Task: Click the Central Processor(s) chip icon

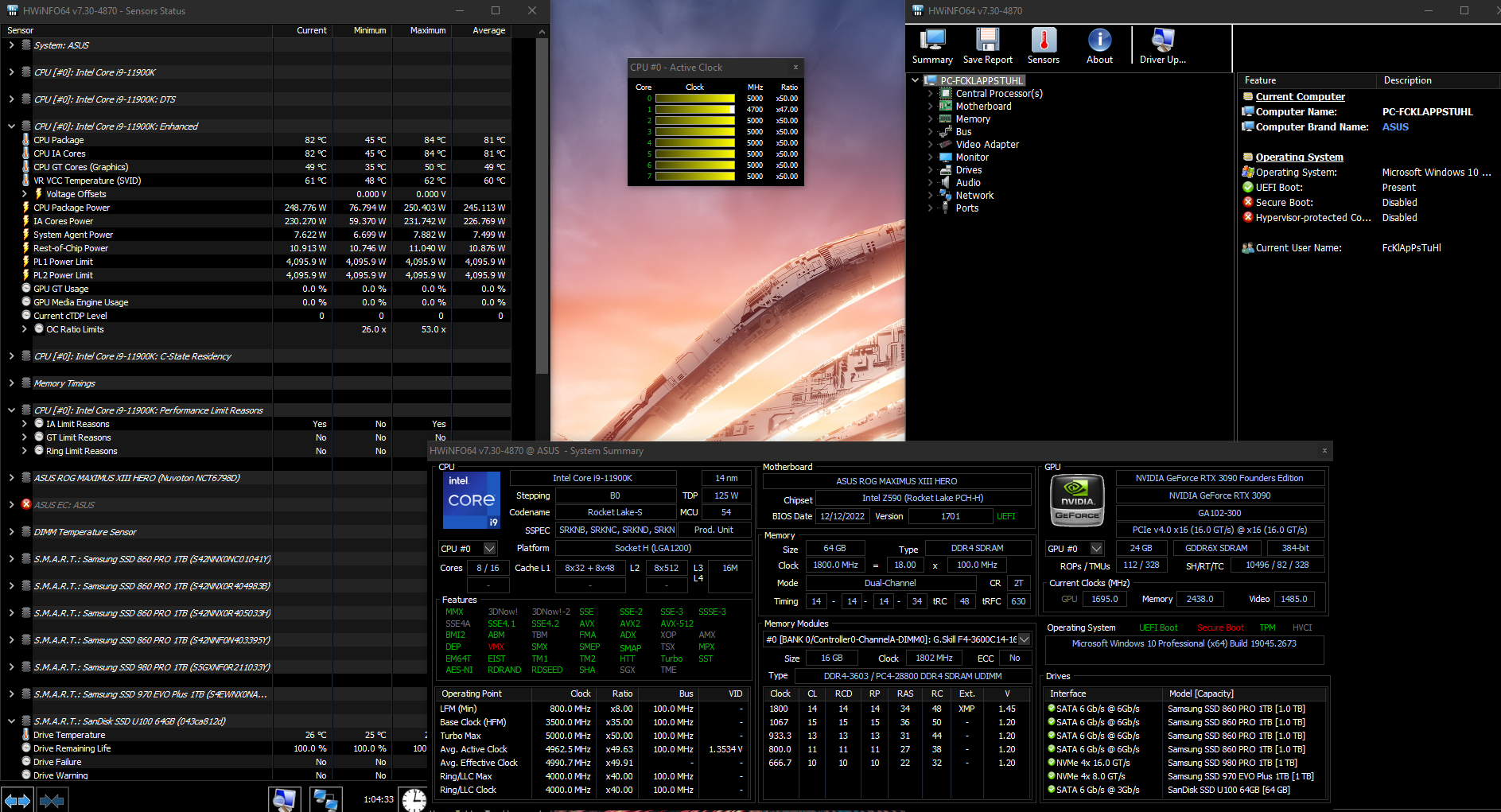Action: (946, 93)
